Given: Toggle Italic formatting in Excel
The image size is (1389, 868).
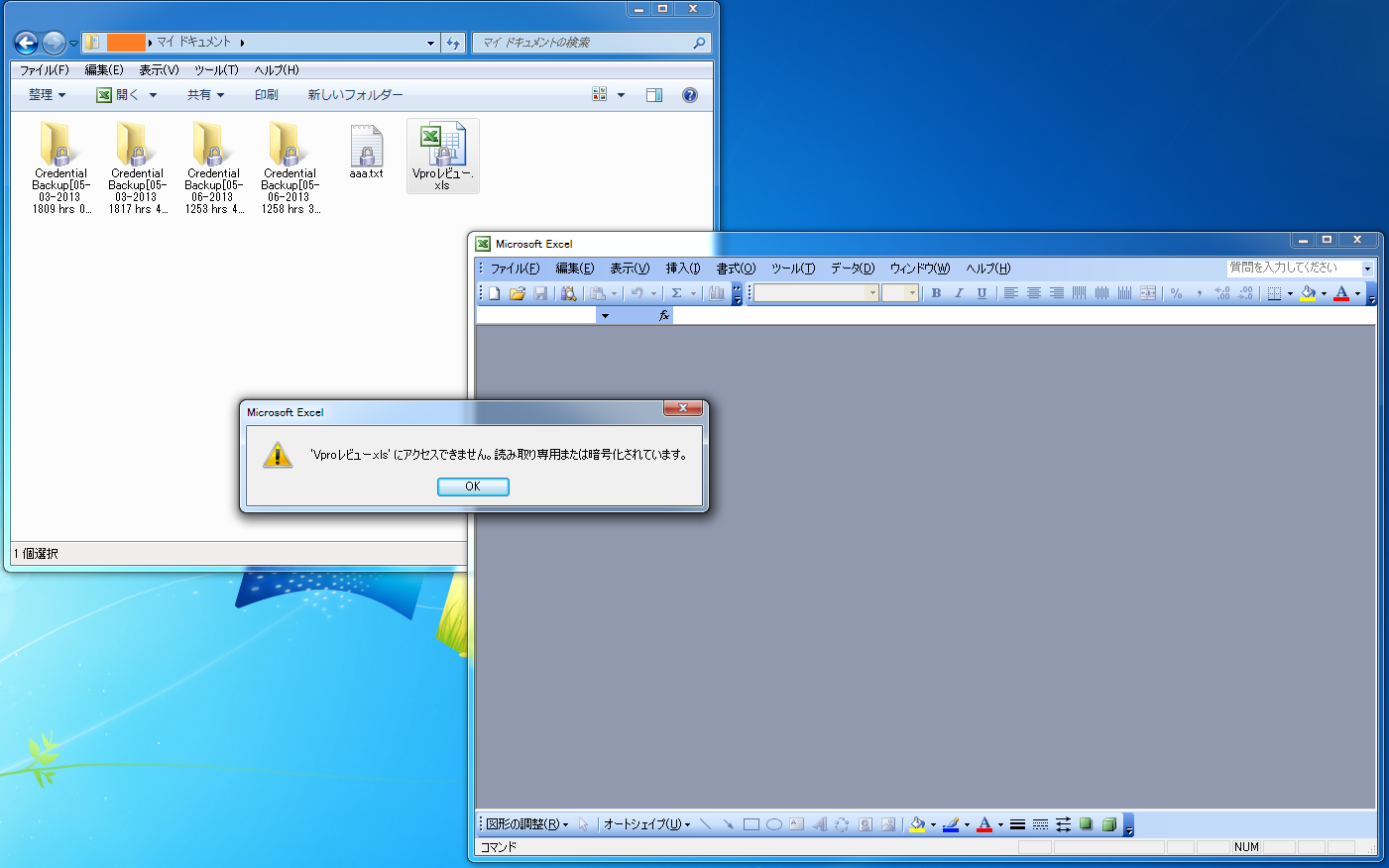Looking at the screenshot, I should (x=959, y=293).
